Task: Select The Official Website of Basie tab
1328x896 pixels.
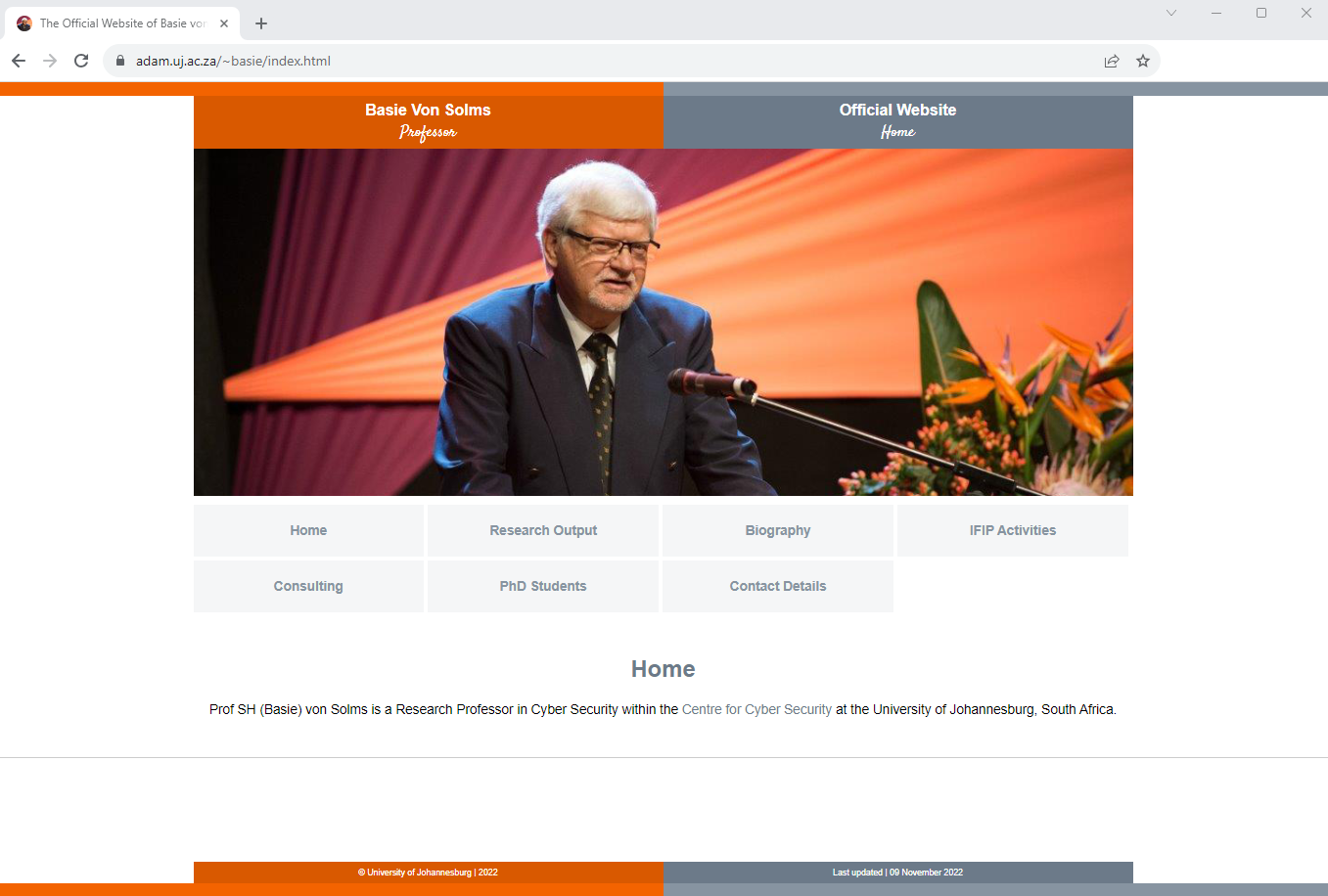Action: 121,23
